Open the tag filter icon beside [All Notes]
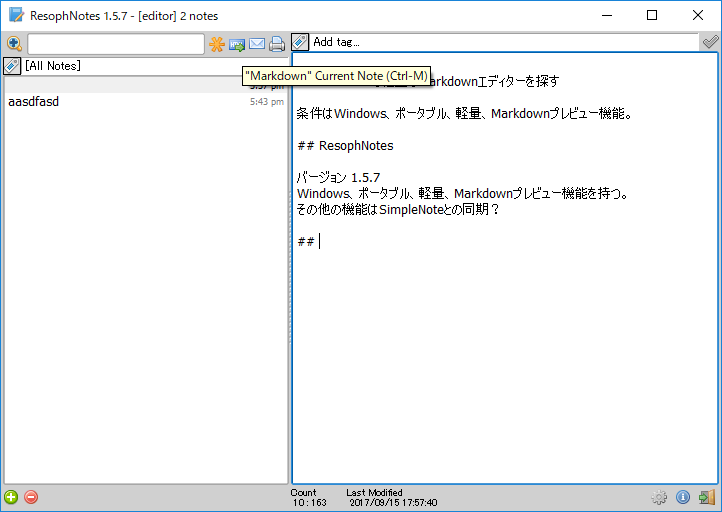Image resolution: width=722 pixels, height=512 pixels. click(12, 66)
